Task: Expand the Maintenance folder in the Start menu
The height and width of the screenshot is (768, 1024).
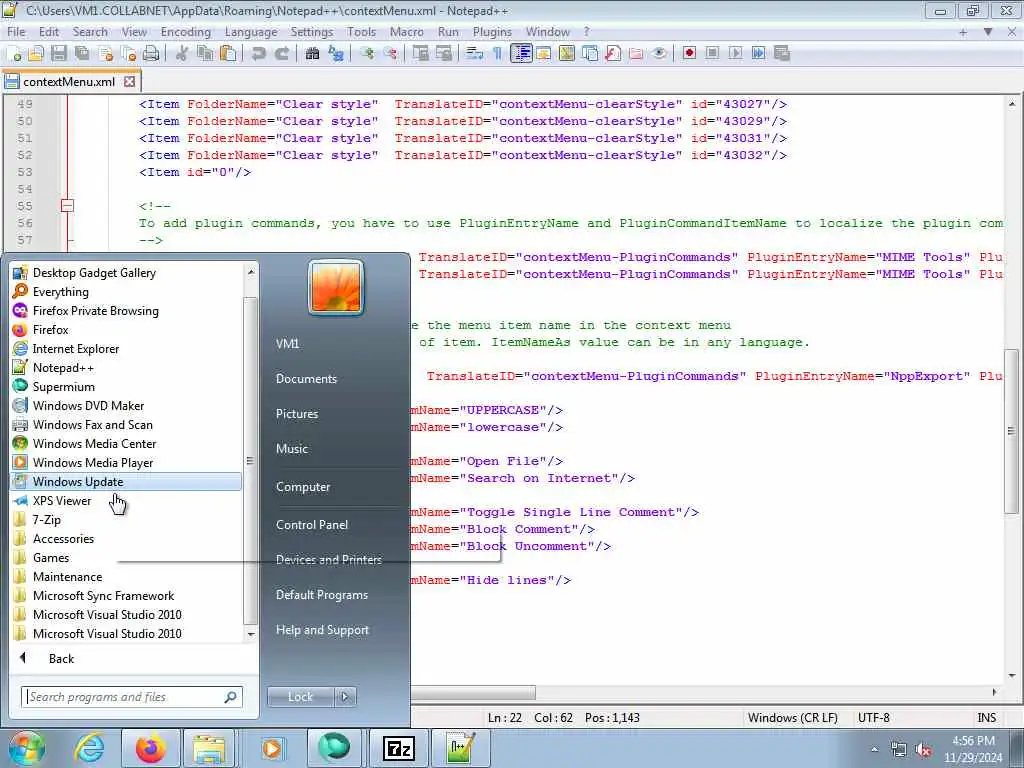Action: (x=127, y=577)
